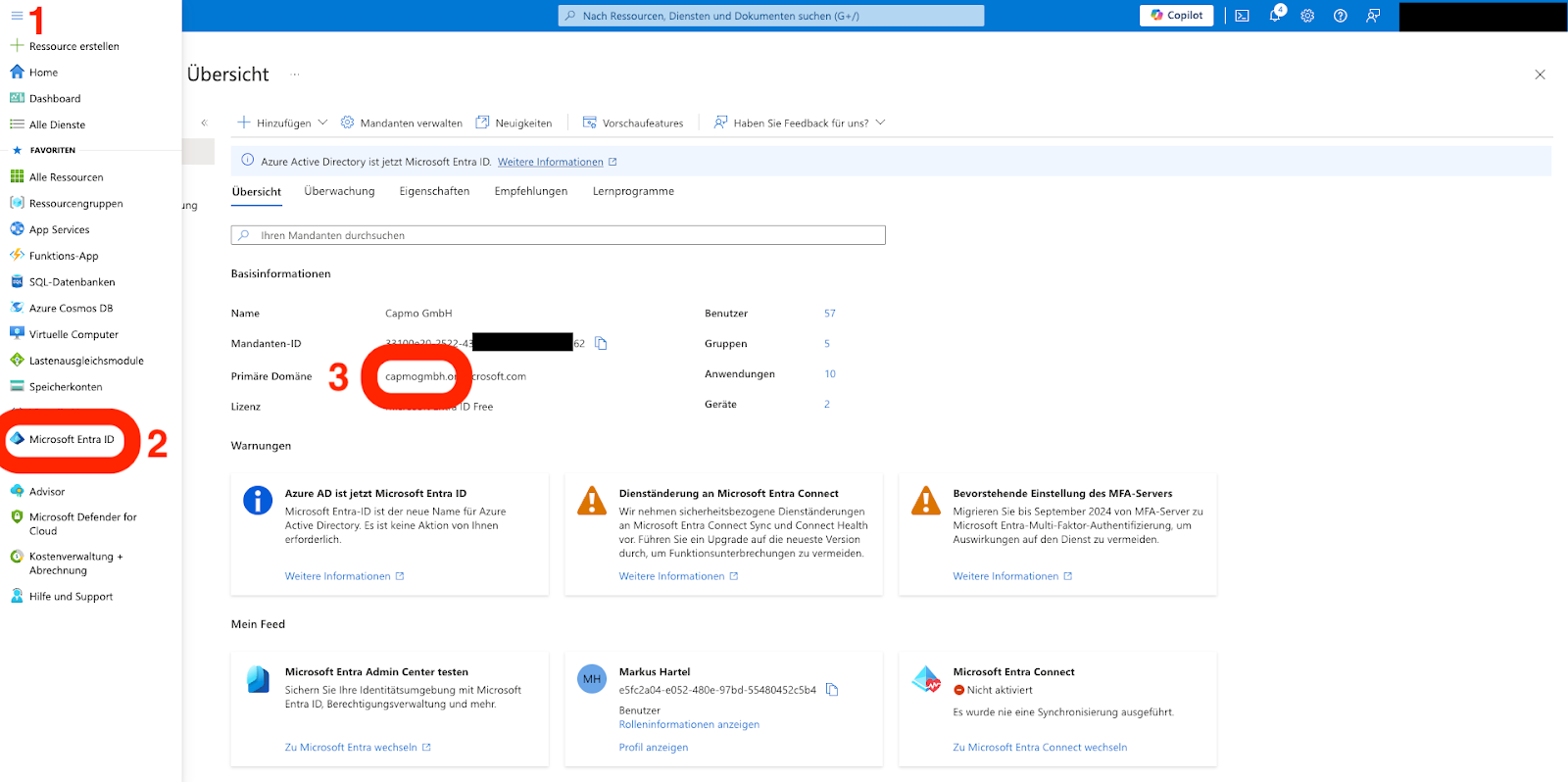Open the Ressourcengruppen icon
This screenshot has width=1568, height=782.
(17, 203)
